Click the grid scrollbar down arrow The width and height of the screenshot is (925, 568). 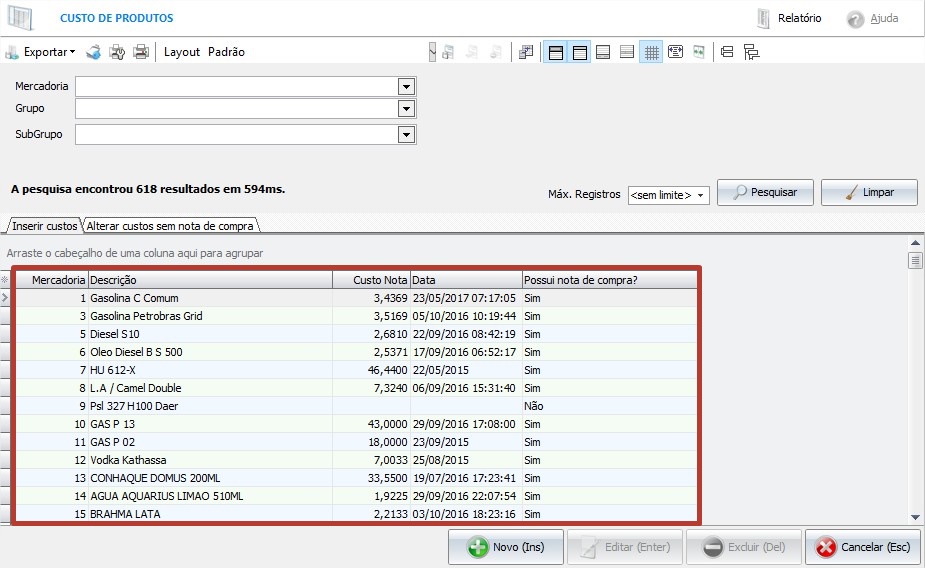915,517
